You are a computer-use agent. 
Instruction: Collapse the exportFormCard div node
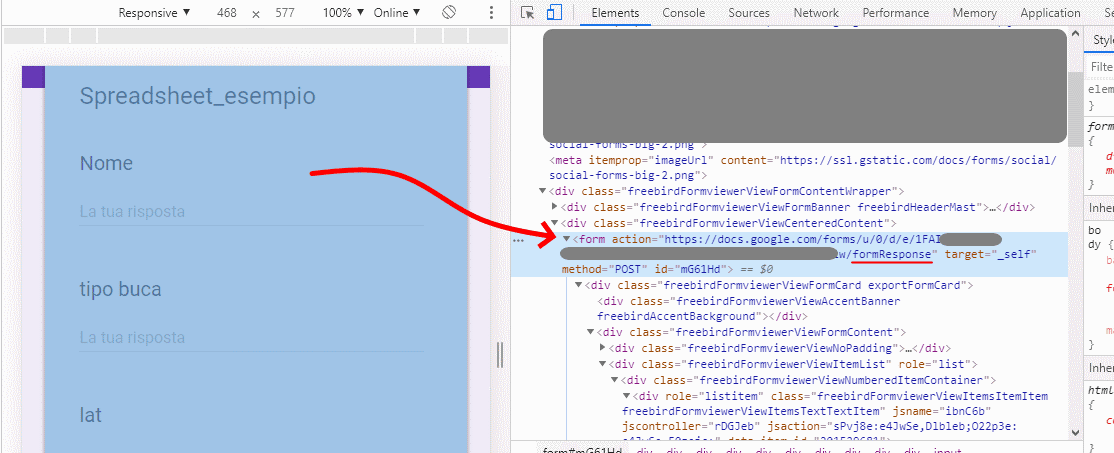(x=578, y=285)
